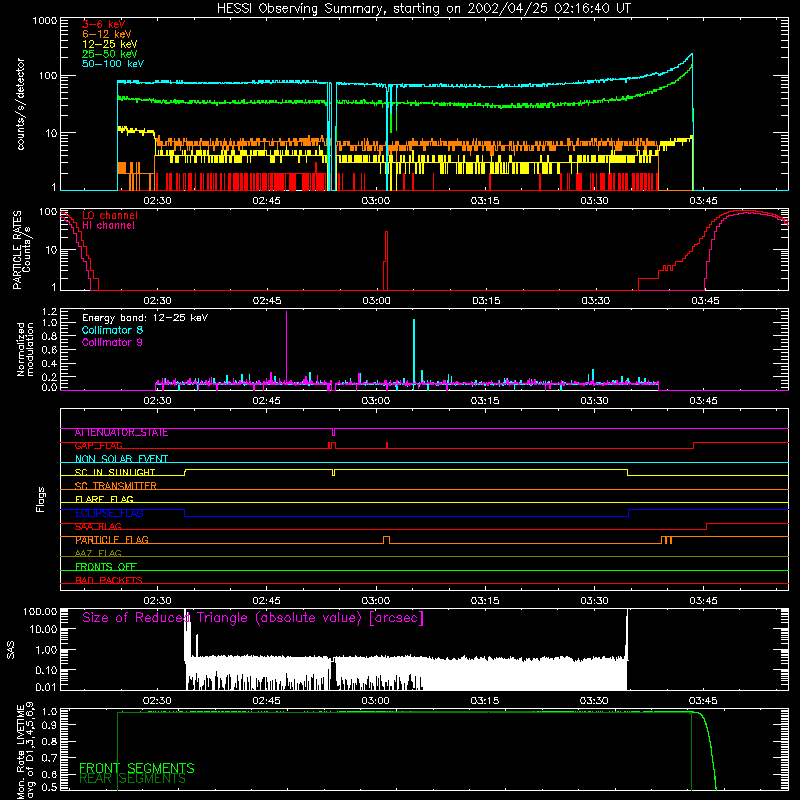The width and height of the screenshot is (800, 800).
Task: Click the PARTICLE_FLAG pulse near 03:00
Action: 386,539
